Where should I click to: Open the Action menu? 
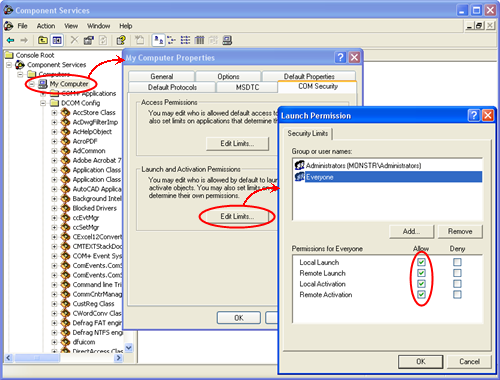46,26
